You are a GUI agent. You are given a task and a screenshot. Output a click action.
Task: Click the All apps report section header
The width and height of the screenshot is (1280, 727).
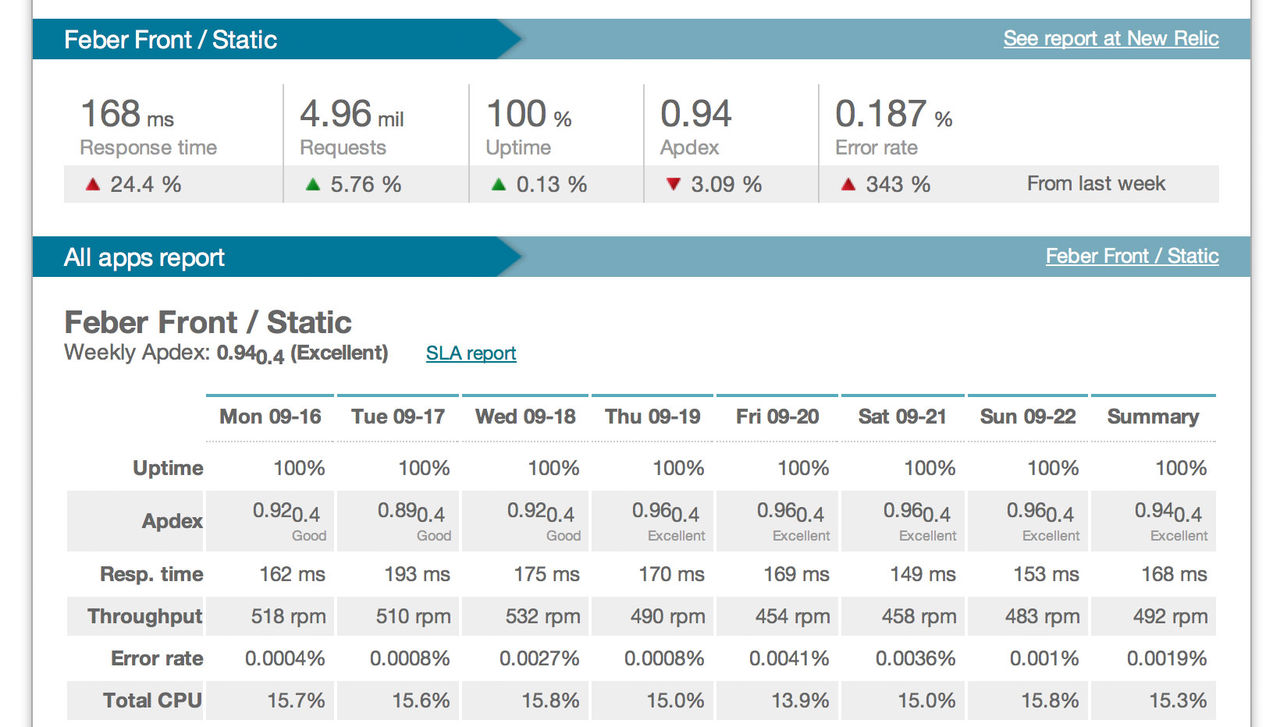pyautogui.click(x=144, y=257)
